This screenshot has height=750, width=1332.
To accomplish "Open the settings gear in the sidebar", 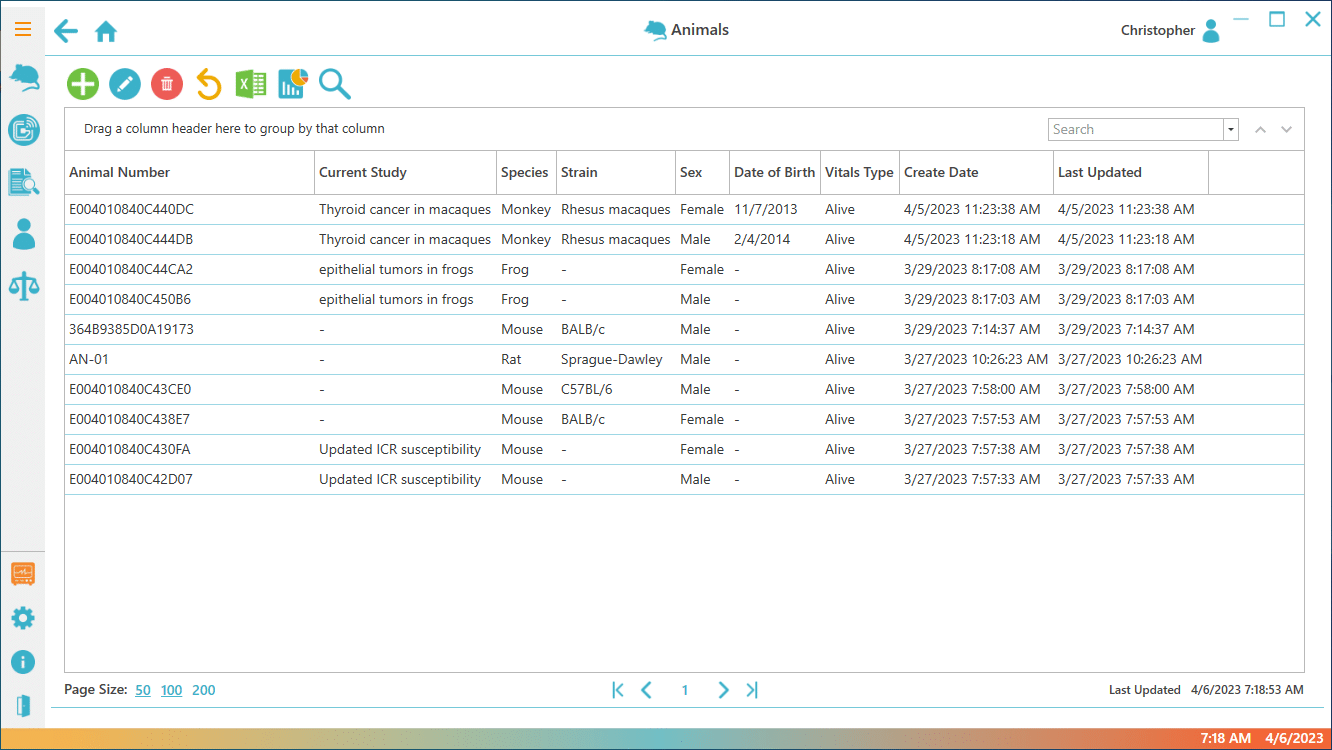I will click(x=23, y=618).
